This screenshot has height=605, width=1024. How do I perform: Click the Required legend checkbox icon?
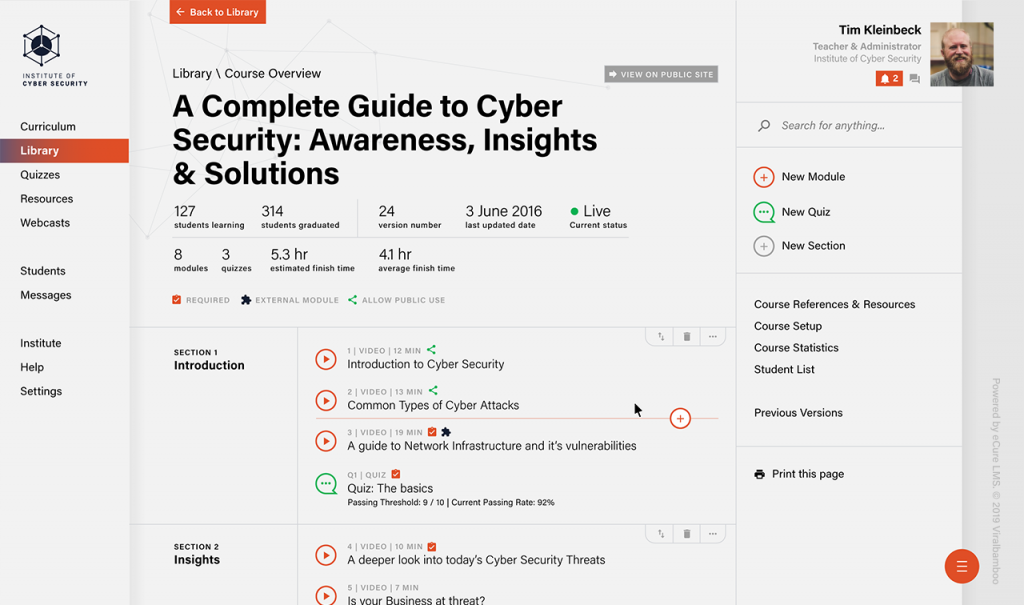(x=176, y=300)
